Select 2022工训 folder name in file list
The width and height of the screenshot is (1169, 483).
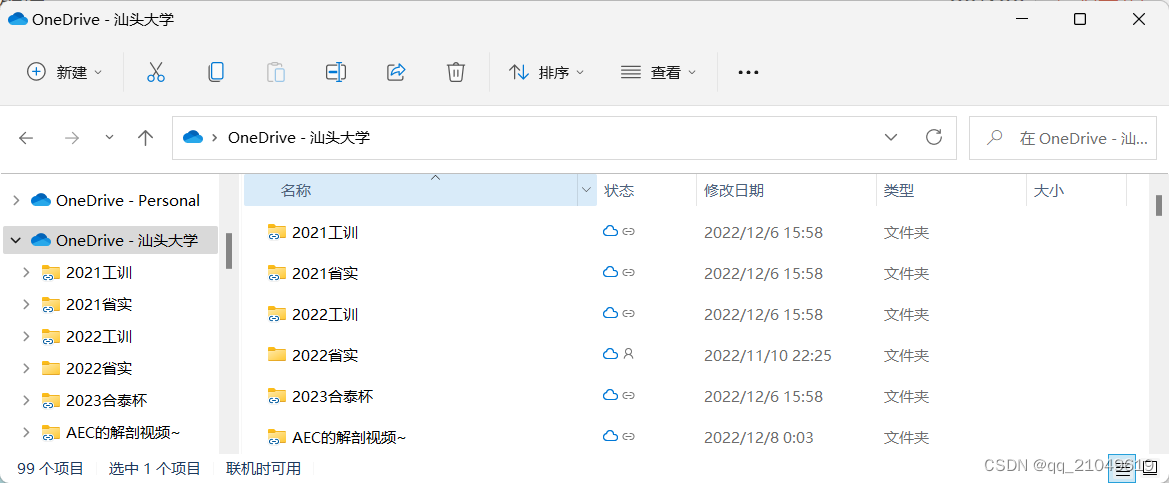pos(325,314)
